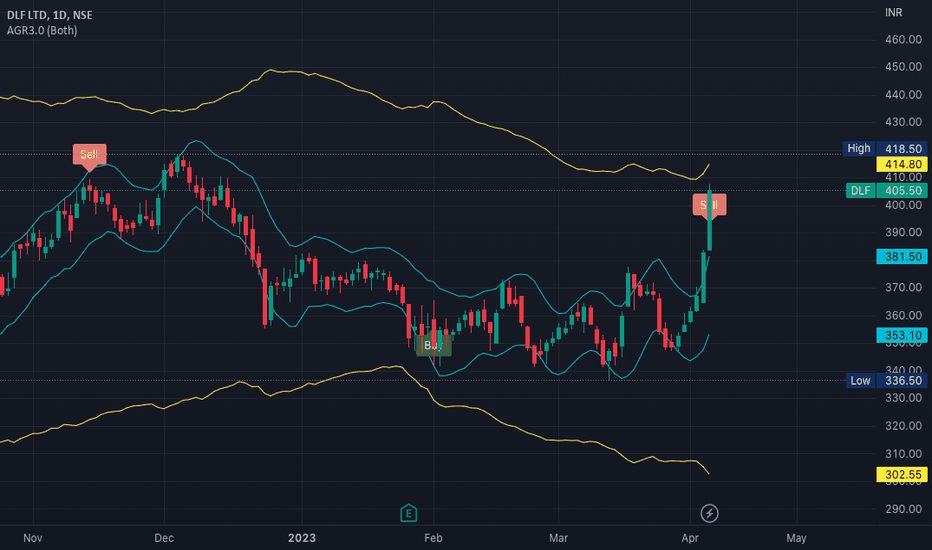932x550 pixels.
Task: Click the High 418.50 price label
Action: [884, 149]
